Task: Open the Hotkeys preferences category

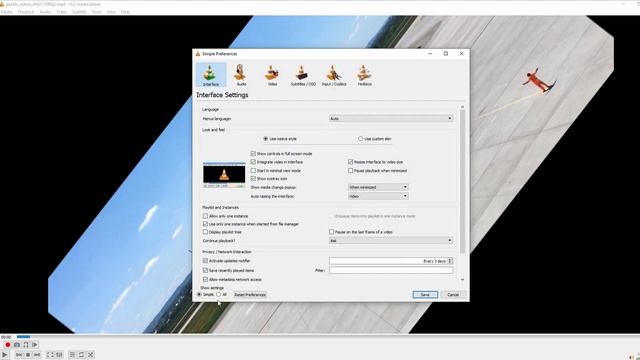Action: click(364, 75)
